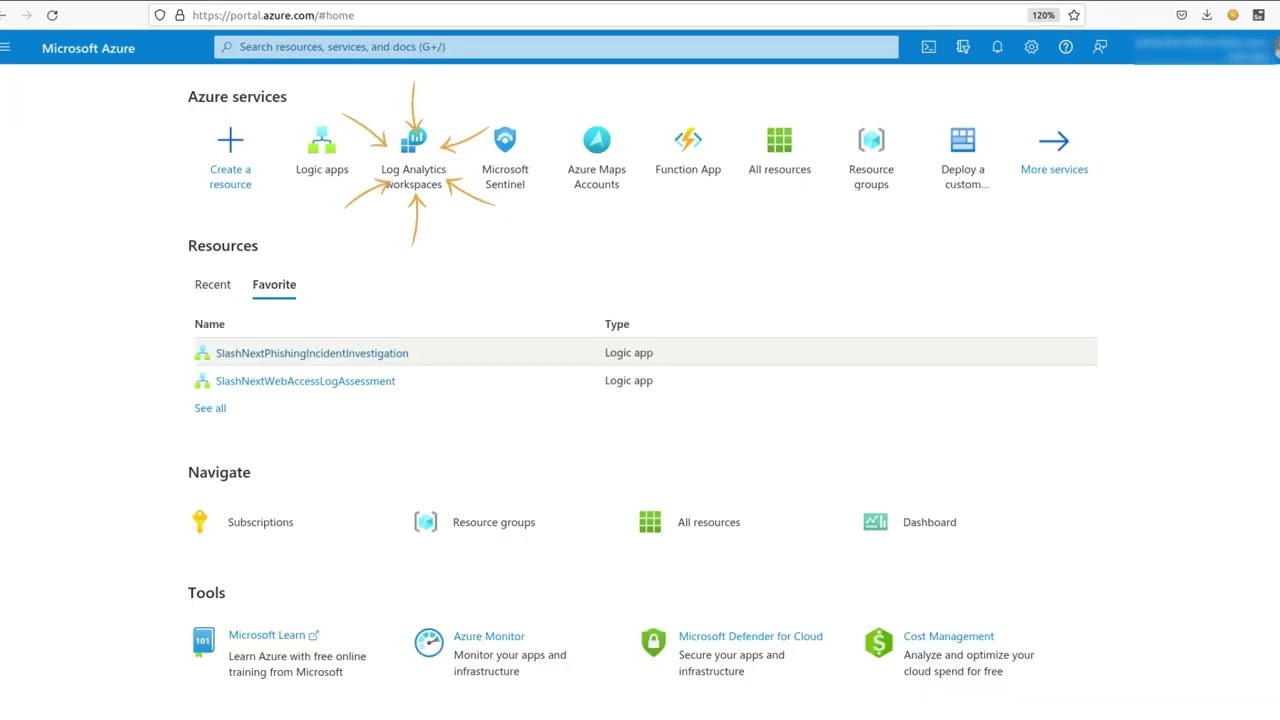1280x720 pixels.
Task: Open the Help question mark icon
Action: coord(1066,47)
